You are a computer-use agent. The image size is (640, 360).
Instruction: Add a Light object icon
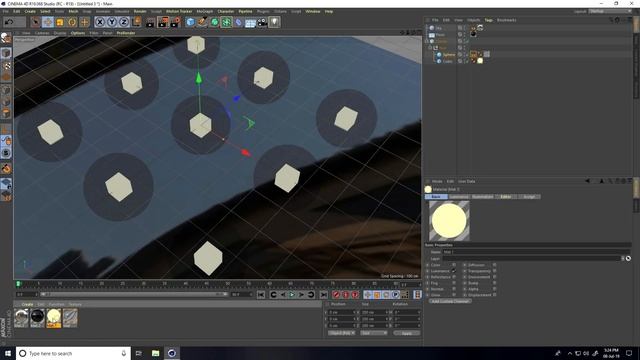274,22
